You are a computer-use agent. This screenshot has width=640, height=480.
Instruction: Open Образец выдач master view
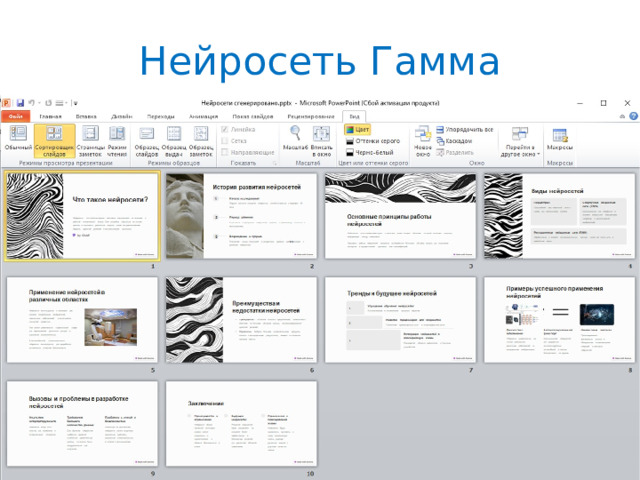(x=174, y=141)
